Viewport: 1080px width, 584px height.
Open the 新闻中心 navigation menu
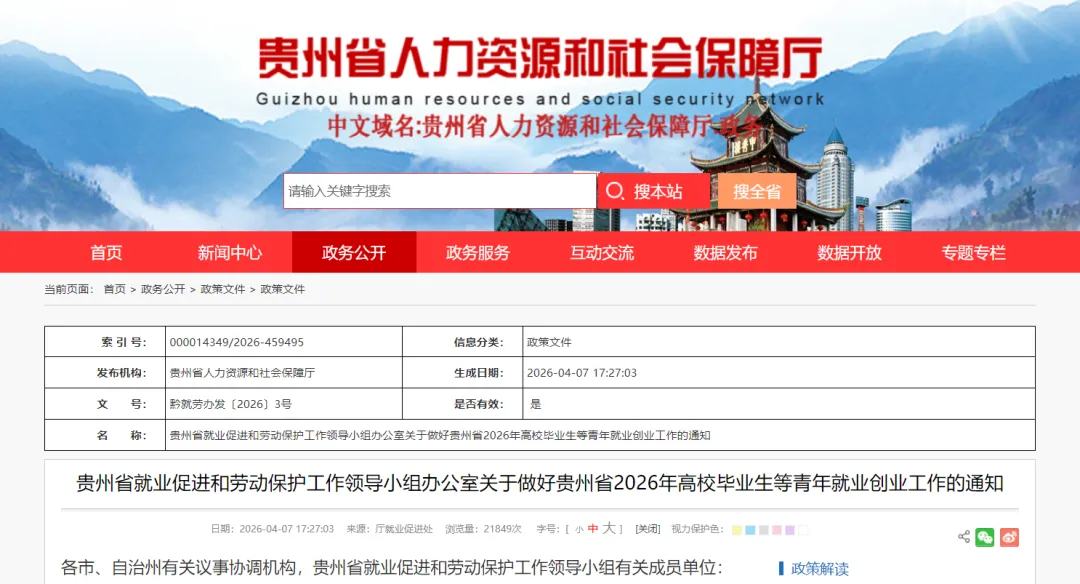click(230, 253)
